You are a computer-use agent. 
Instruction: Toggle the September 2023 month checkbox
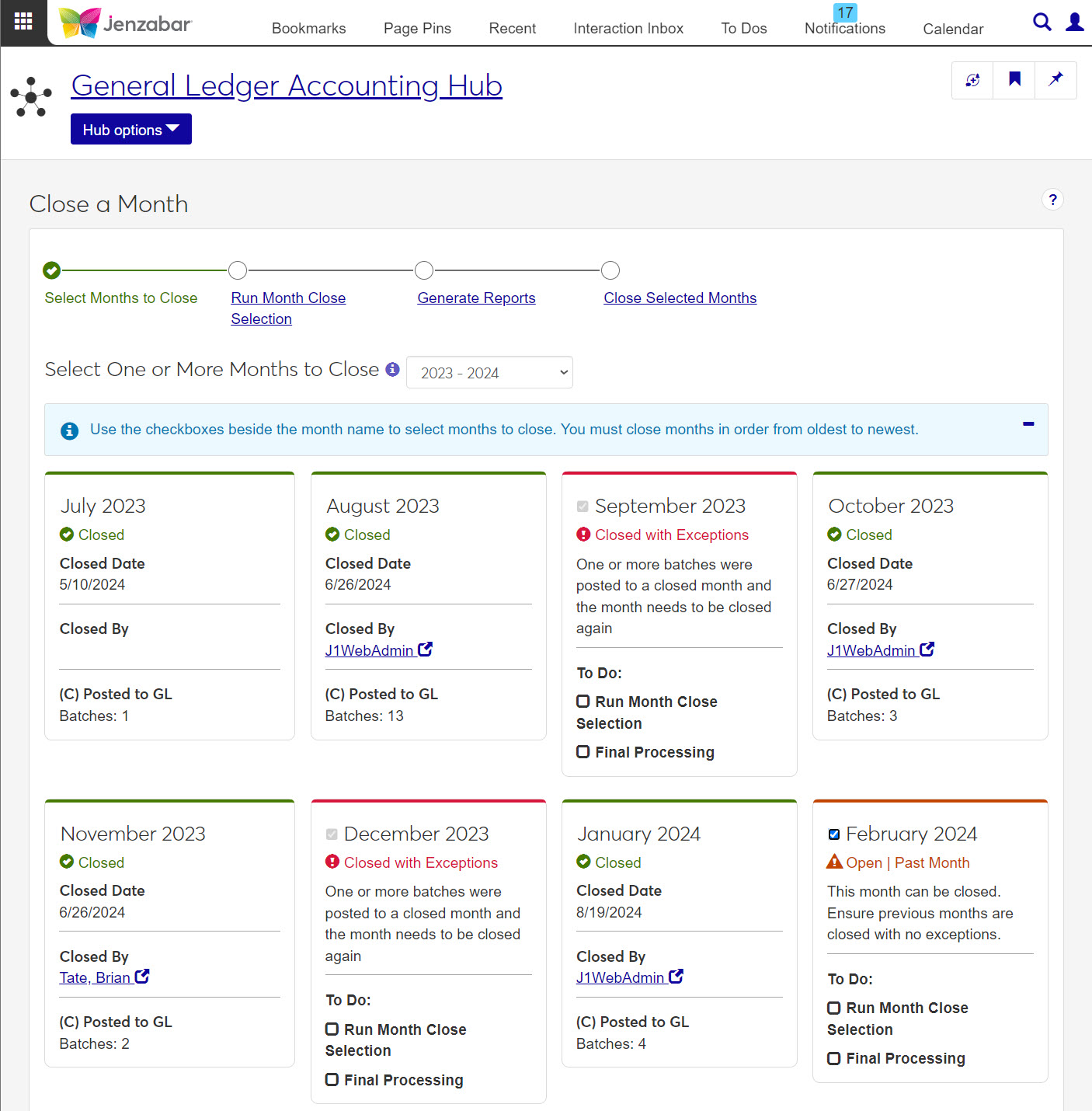[583, 507]
